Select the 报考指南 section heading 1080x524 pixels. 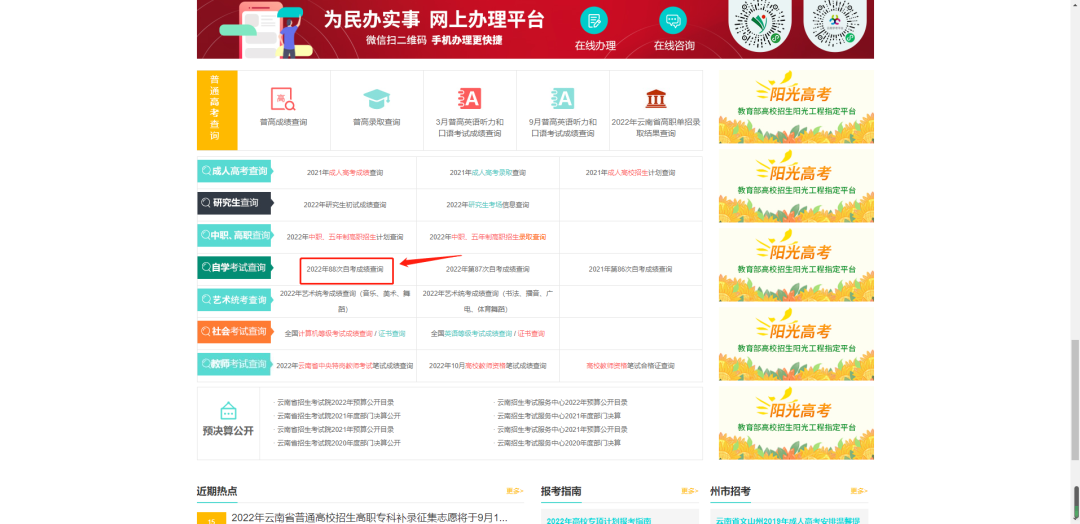coord(561,491)
